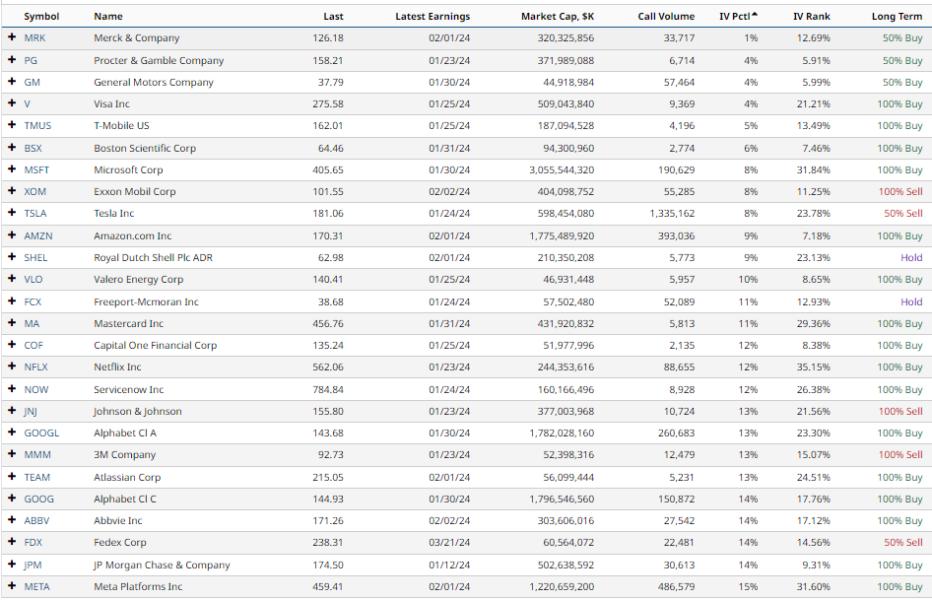Expand the GOOGL row details

coord(12,432)
